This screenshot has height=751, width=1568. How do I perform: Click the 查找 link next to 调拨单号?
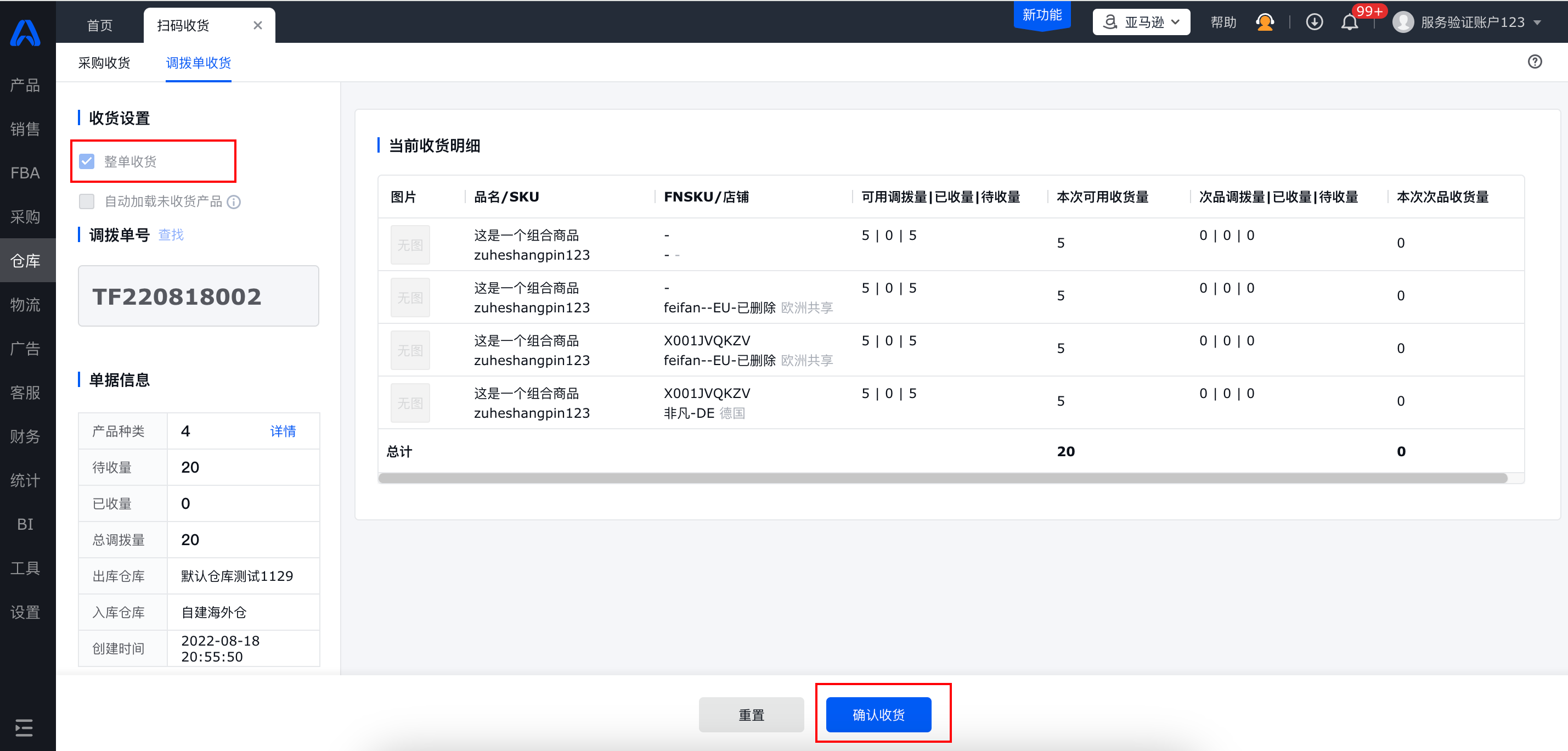[171, 234]
